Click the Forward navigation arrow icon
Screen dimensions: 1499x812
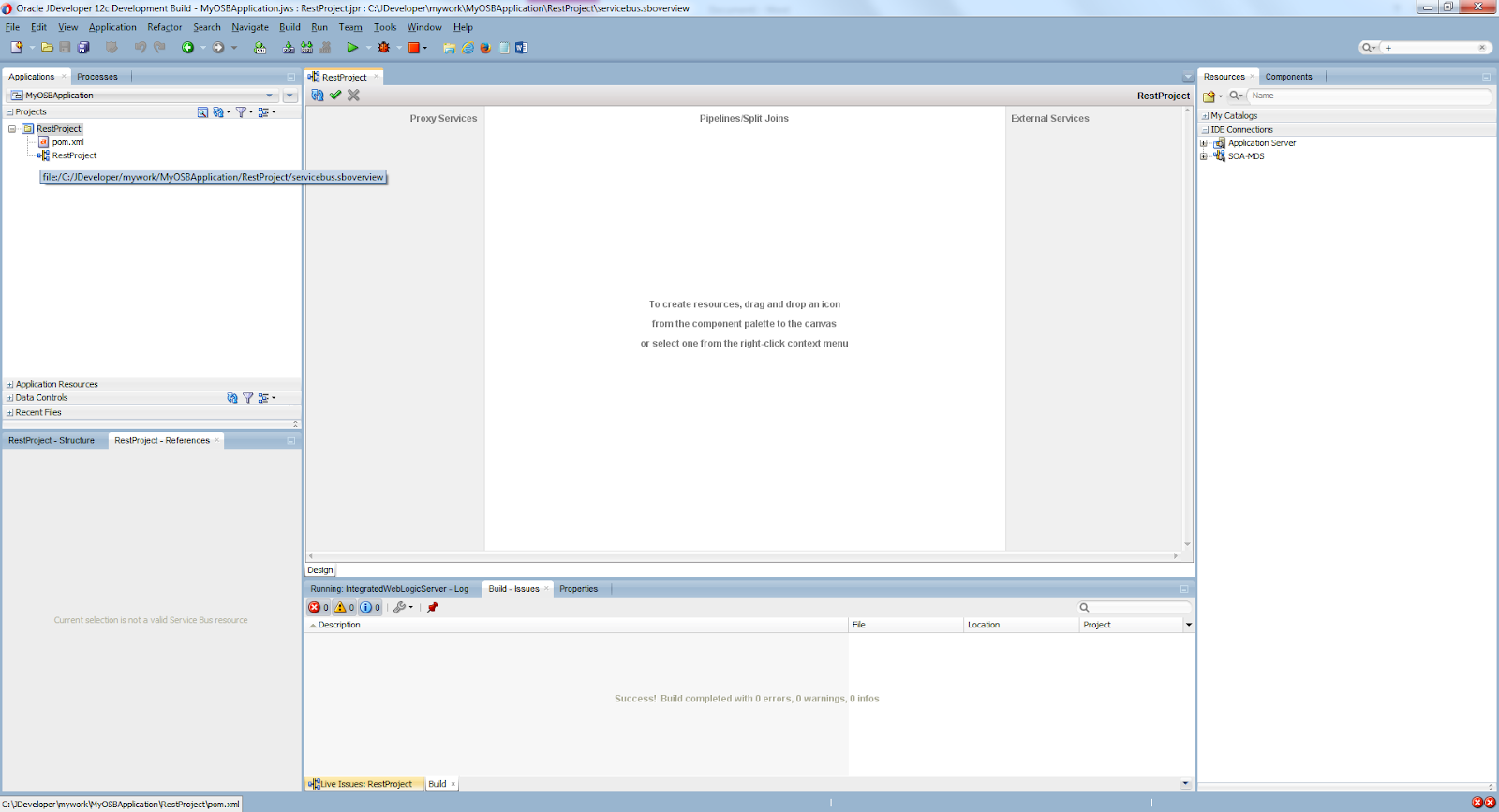point(218,47)
